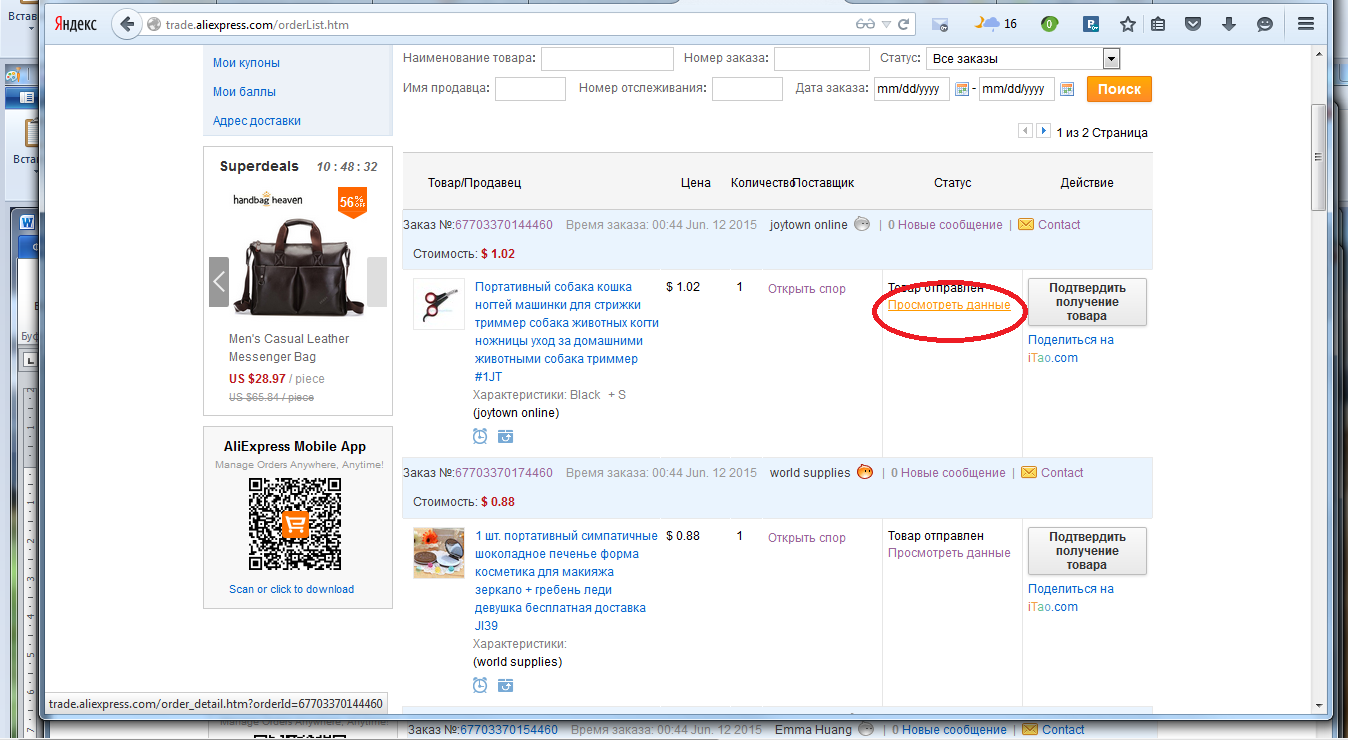Open the Men's Casual Leather Messenger Bag image
The image size is (1348, 740).
click(298, 268)
